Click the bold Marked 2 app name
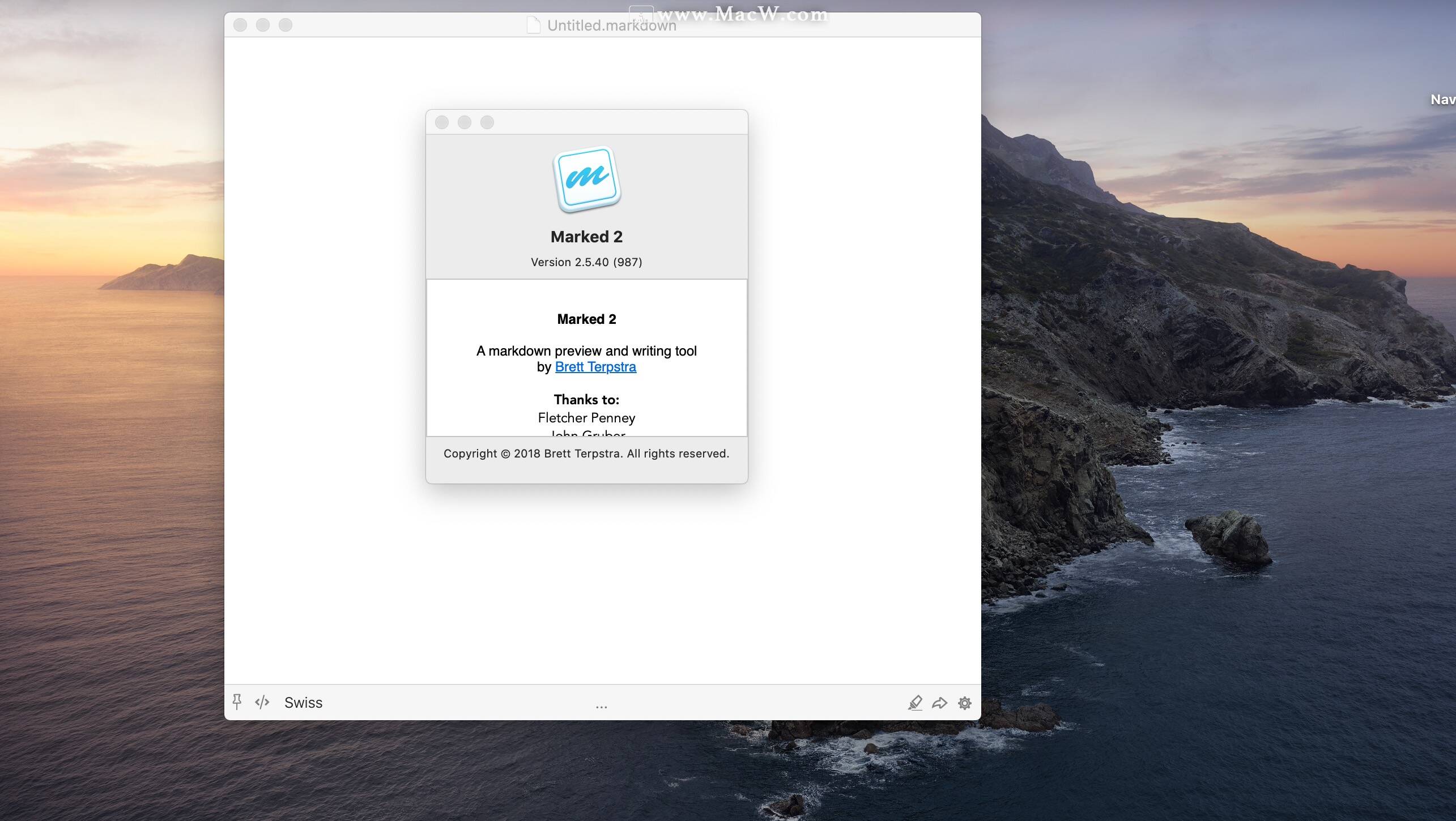Screen dimensions: 1456x821 pyautogui.click(x=586, y=237)
